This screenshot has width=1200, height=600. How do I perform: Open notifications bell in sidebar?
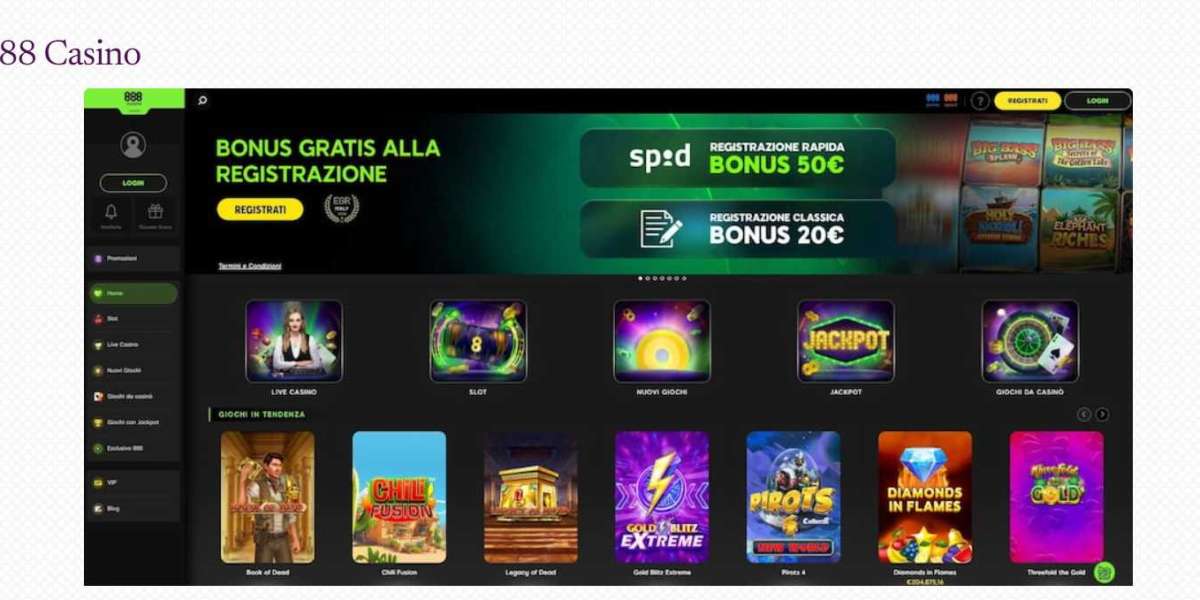click(x=110, y=212)
